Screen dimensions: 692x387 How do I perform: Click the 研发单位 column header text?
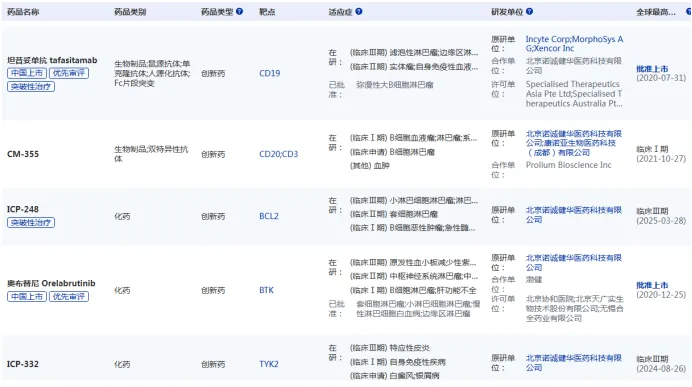coord(507,12)
